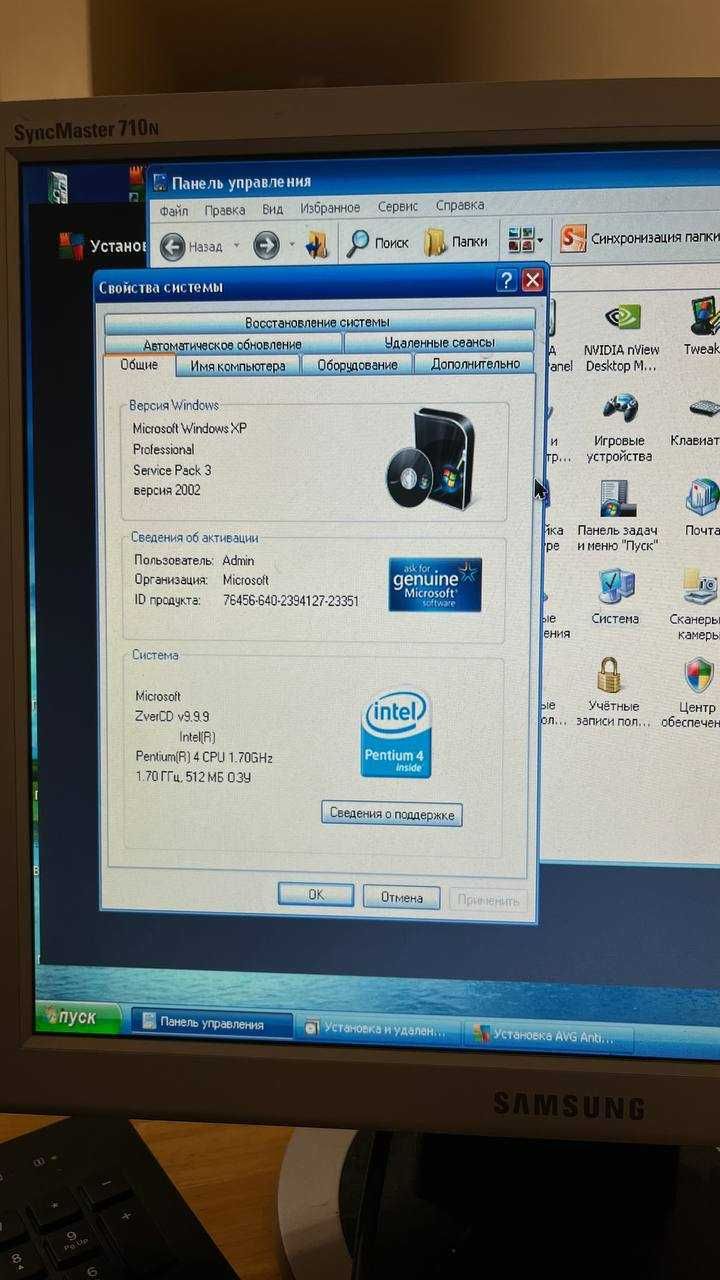Click the greyed-out Применить button
The width and height of the screenshot is (720, 1280).
click(488, 901)
